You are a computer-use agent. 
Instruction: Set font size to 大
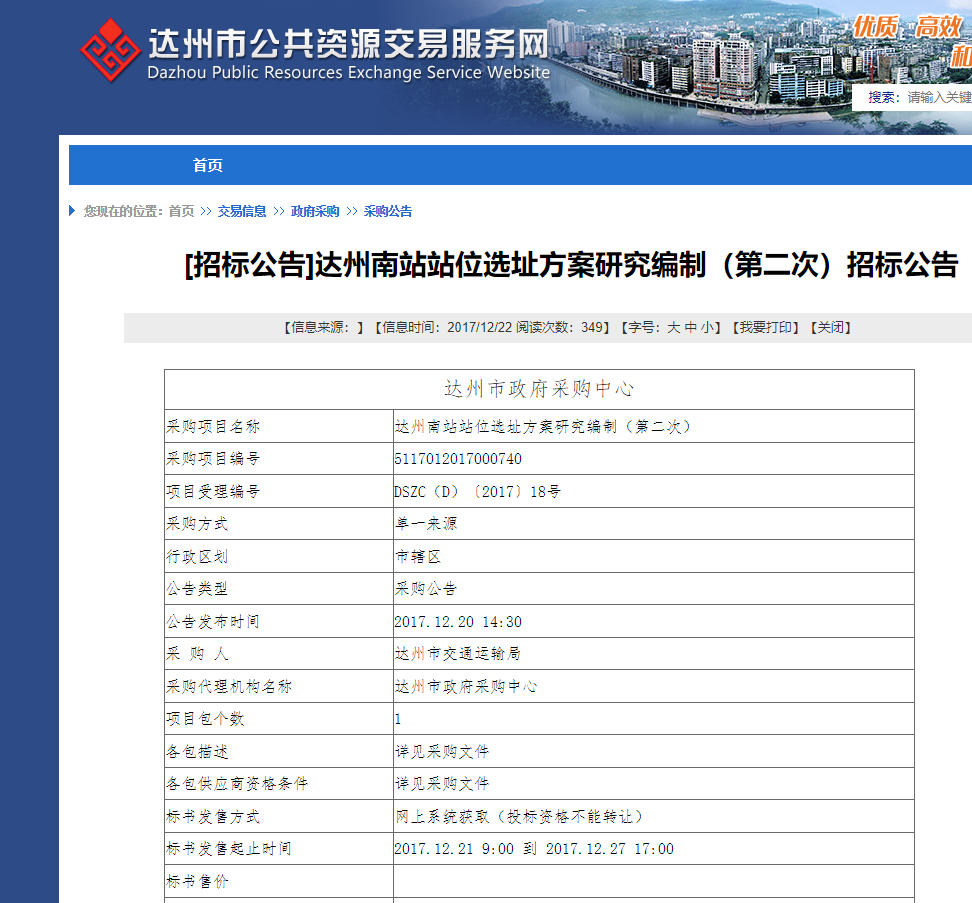click(x=674, y=327)
